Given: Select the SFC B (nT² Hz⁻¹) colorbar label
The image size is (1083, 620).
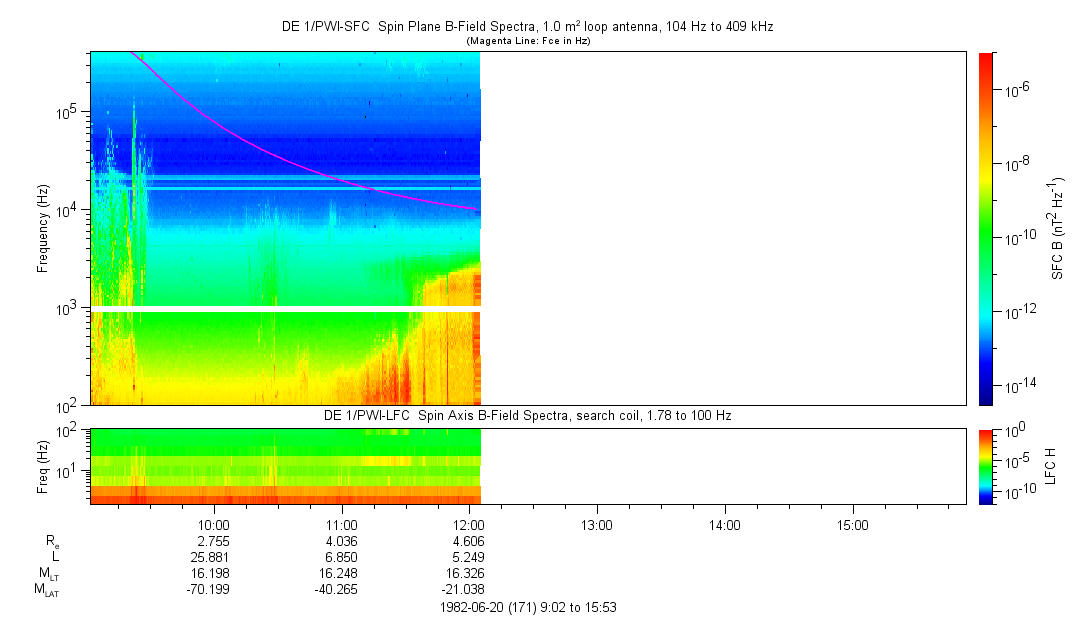Looking at the screenshot, I should (1058, 228).
